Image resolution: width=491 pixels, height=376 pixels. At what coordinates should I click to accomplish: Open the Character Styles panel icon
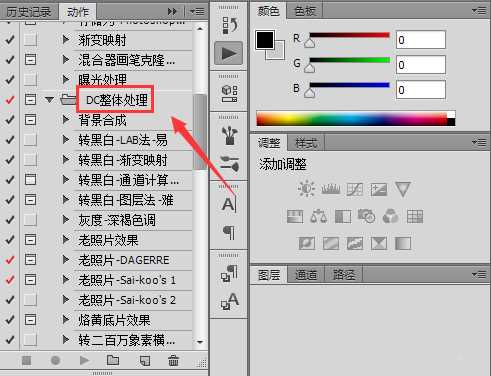point(229,301)
